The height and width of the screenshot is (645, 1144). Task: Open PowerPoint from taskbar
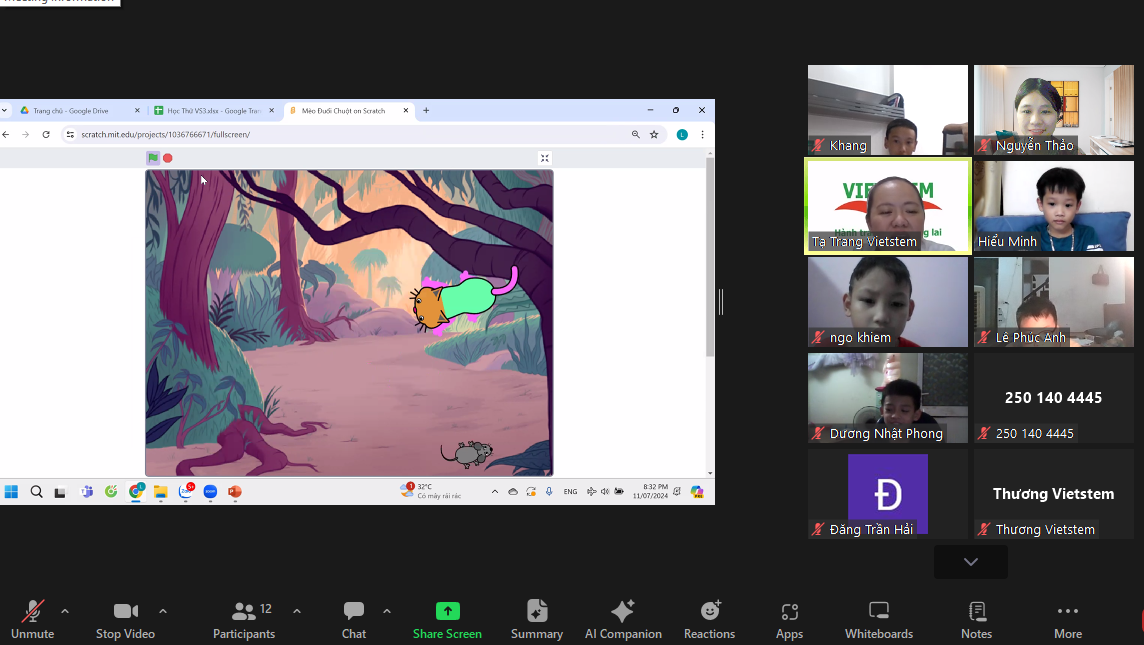click(x=235, y=492)
